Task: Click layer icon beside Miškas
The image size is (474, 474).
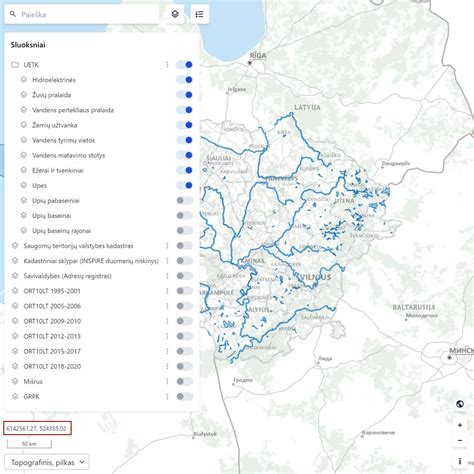Action: 15,381
